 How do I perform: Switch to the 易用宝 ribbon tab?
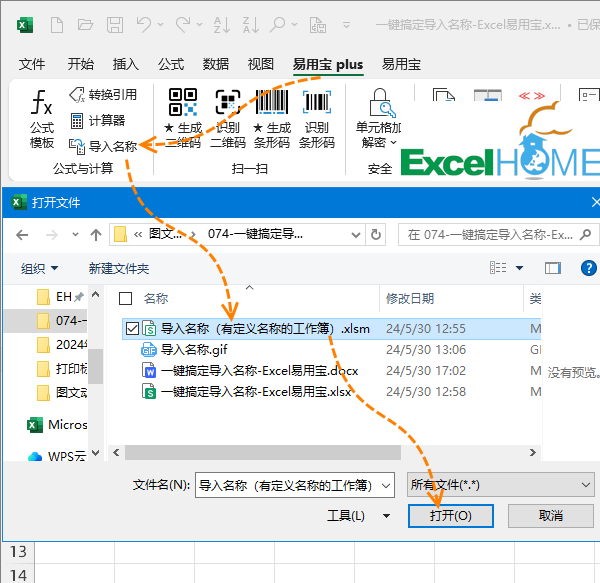[401, 64]
